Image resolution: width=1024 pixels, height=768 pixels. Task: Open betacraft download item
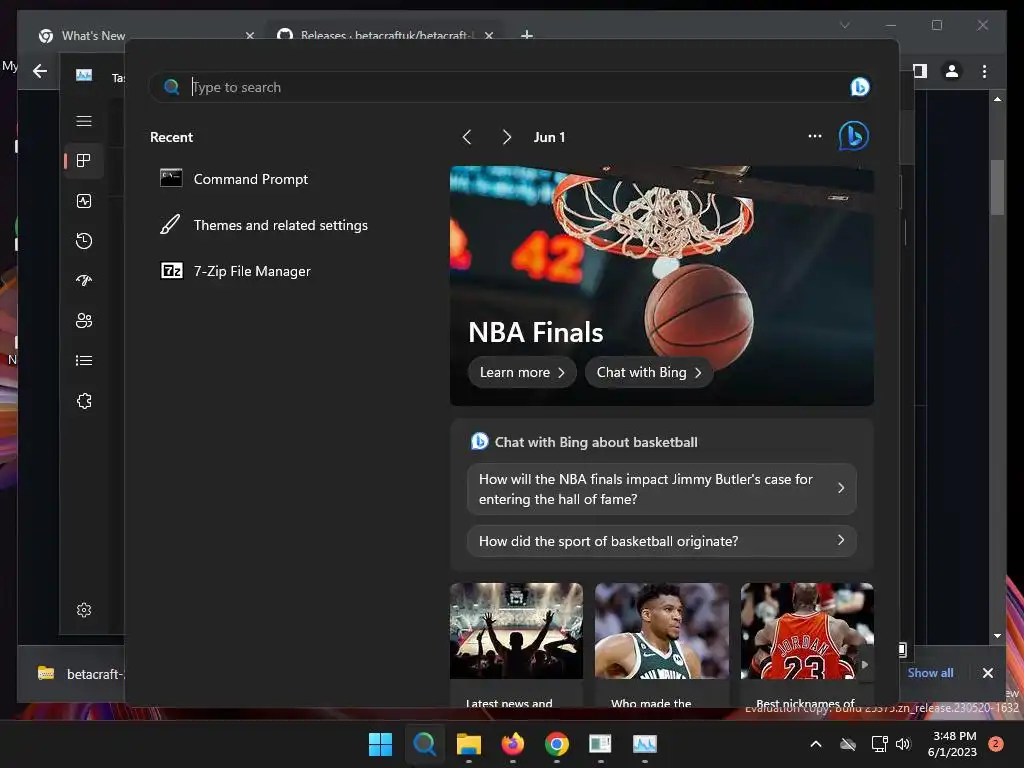click(x=78, y=673)
